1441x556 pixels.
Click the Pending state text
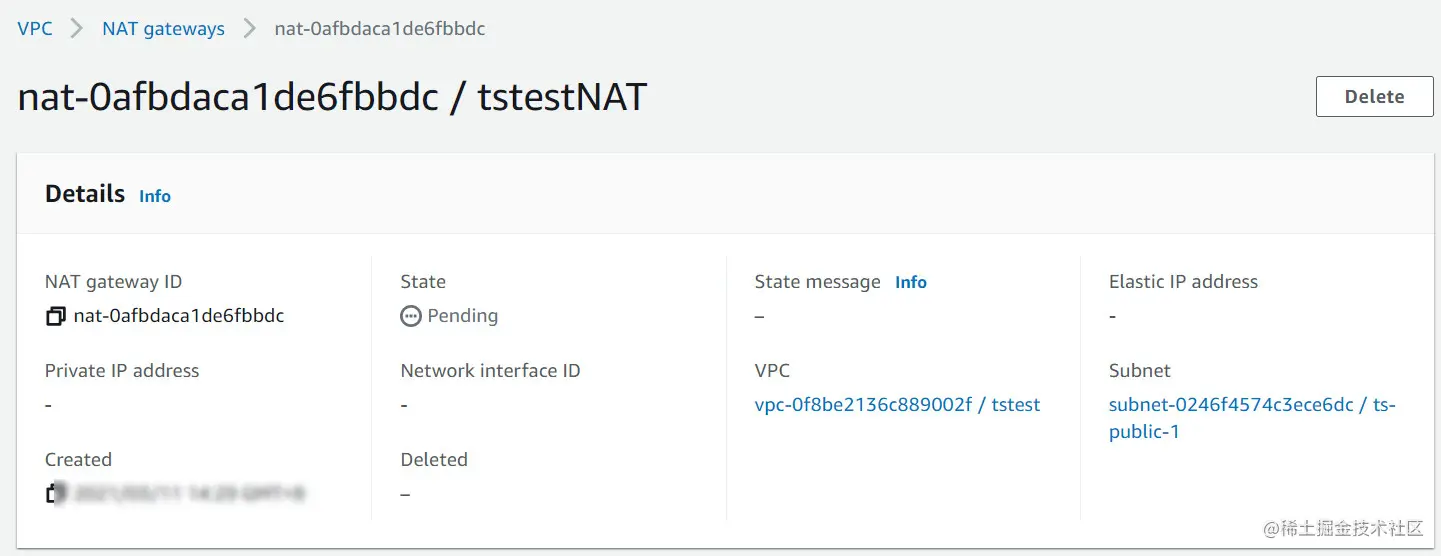point(462,316)
